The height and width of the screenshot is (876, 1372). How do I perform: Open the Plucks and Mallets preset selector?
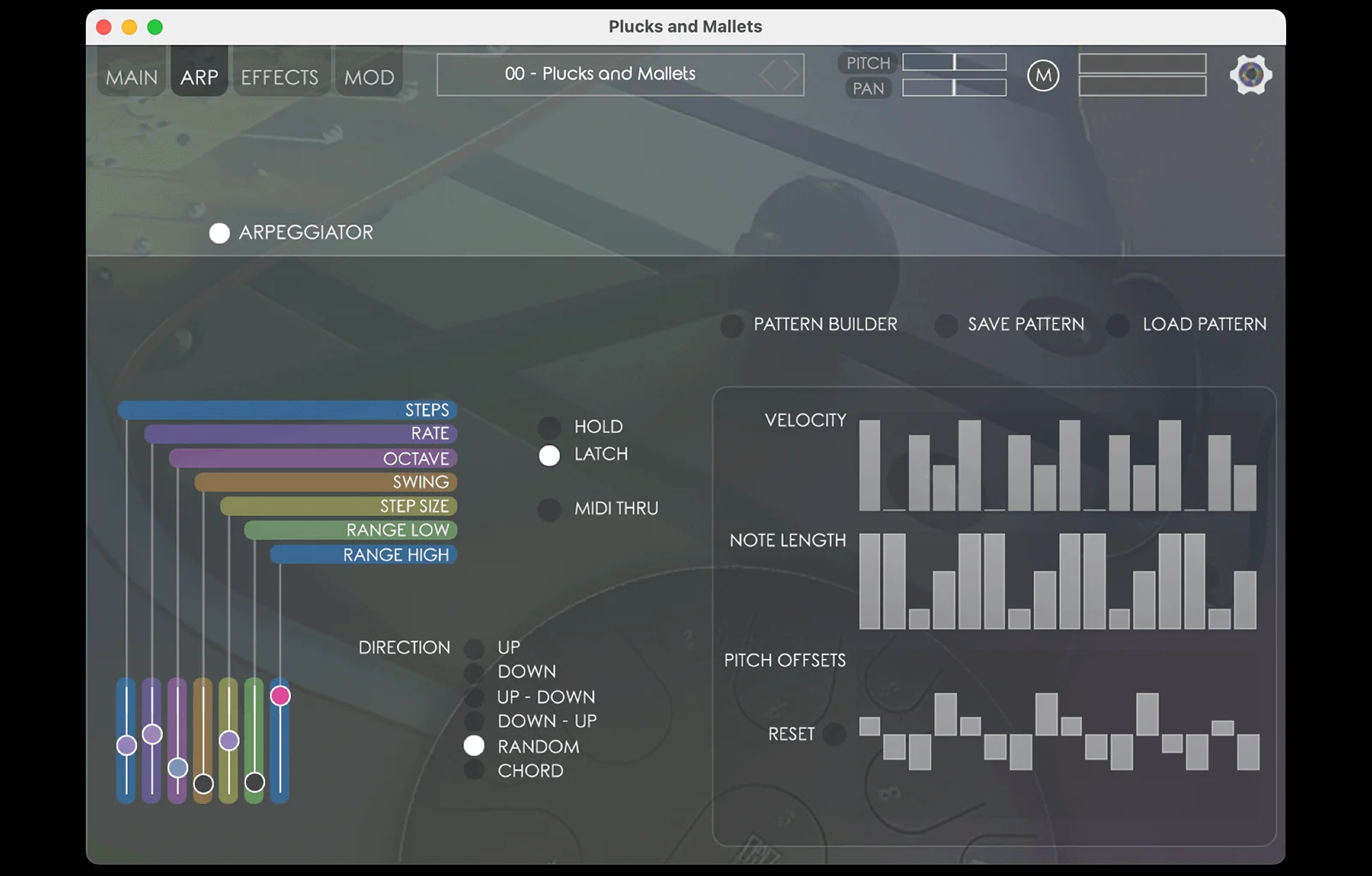620,75
